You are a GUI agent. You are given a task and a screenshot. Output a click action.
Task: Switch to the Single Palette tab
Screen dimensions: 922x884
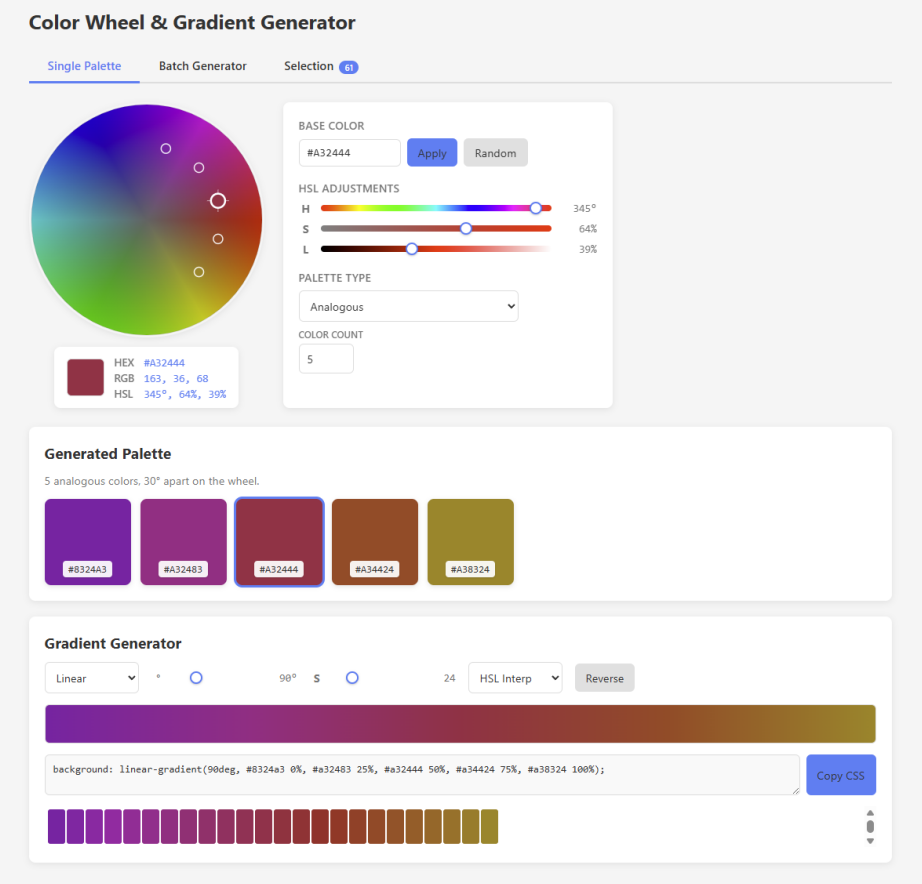[x=84, y=66]
